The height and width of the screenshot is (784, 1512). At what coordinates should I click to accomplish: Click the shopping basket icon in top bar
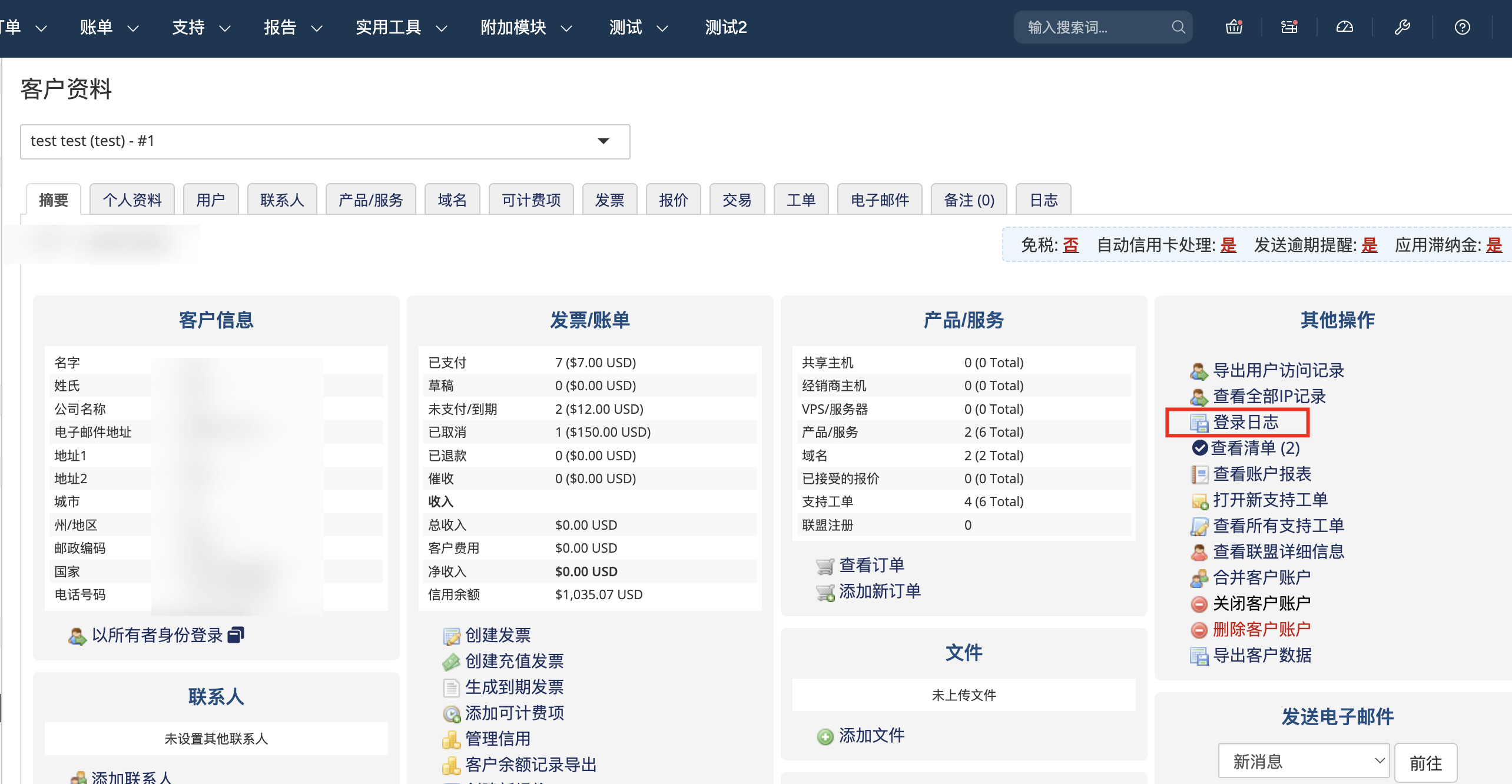(x=1234, y=27)
